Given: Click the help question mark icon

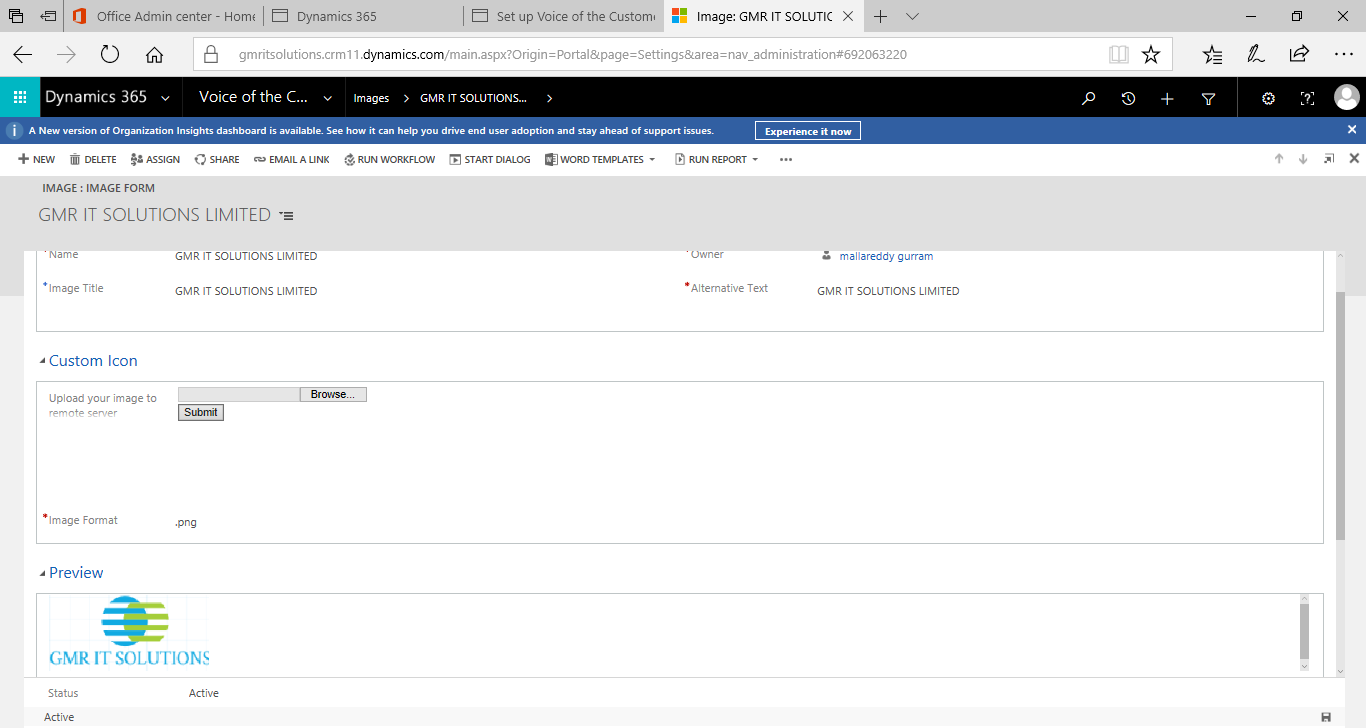Looking at the screenshot, I should (x=1307, y=98).
